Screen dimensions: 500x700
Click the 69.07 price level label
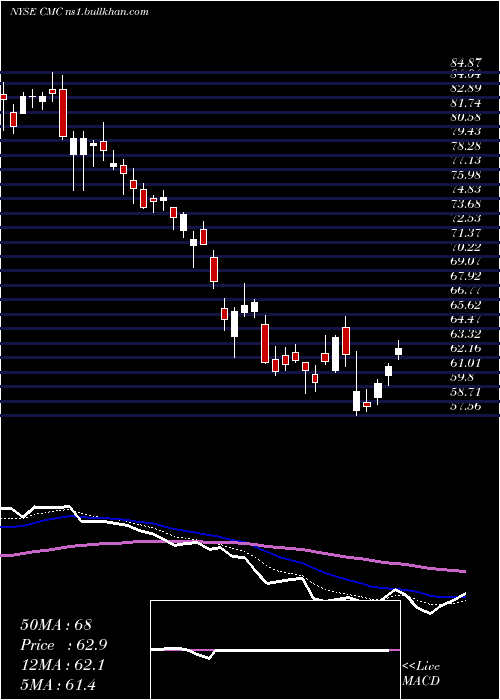pyautogui.click(x=465, y=262)
